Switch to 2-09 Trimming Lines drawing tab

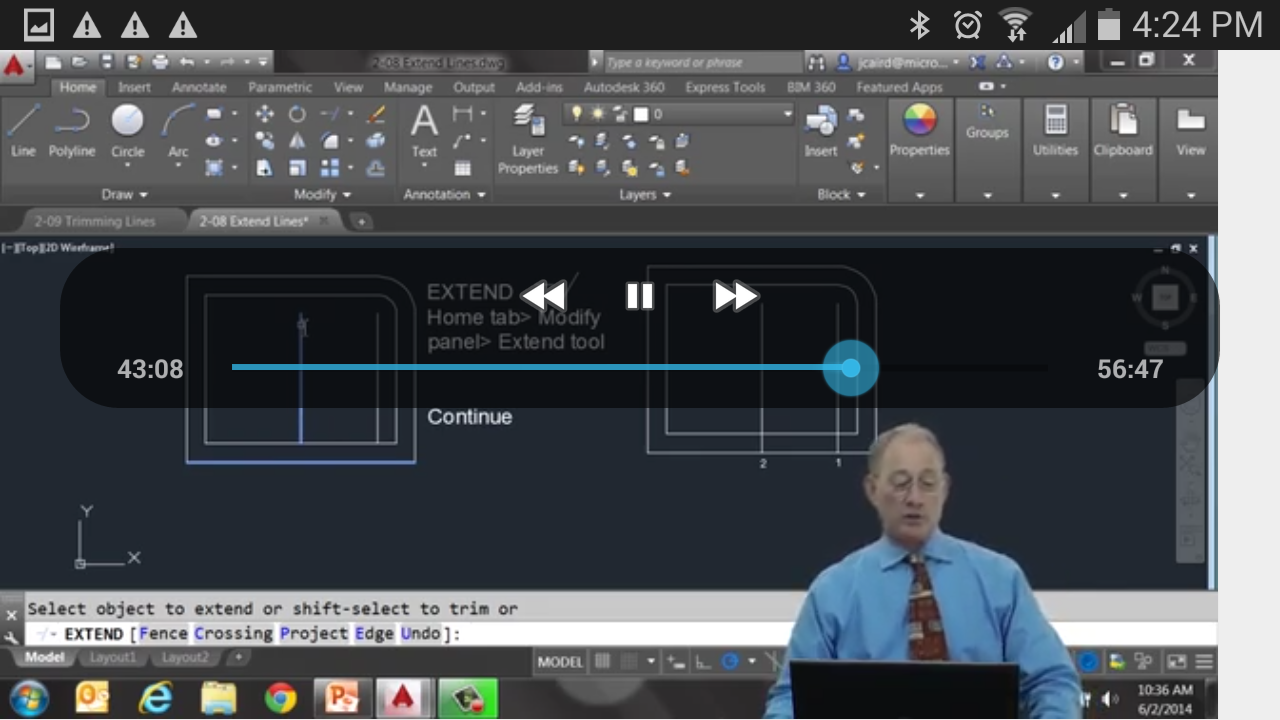pyautogui.click(x=95, y=221)
